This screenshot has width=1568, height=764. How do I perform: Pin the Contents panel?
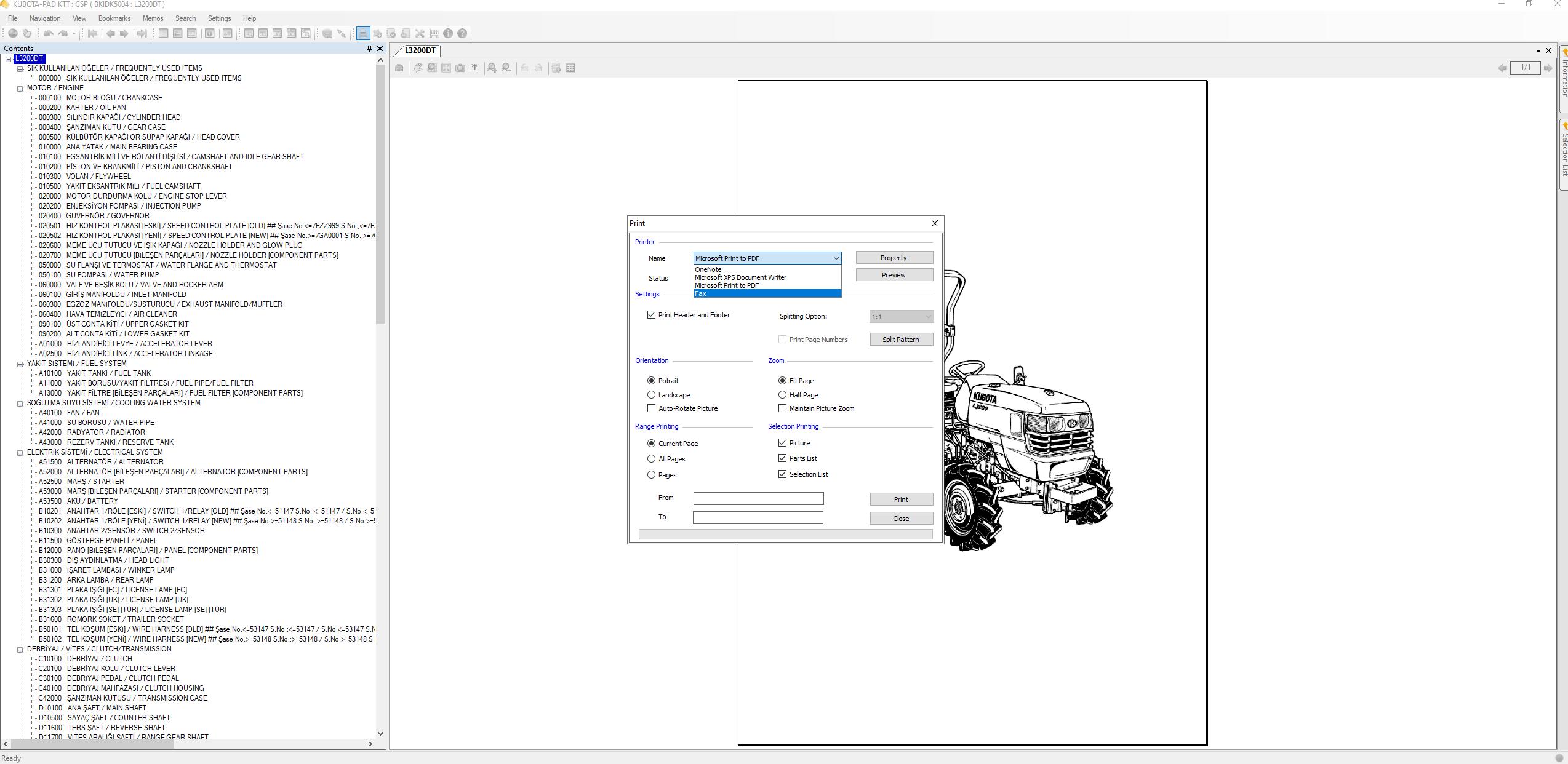[x=369, y=49]
